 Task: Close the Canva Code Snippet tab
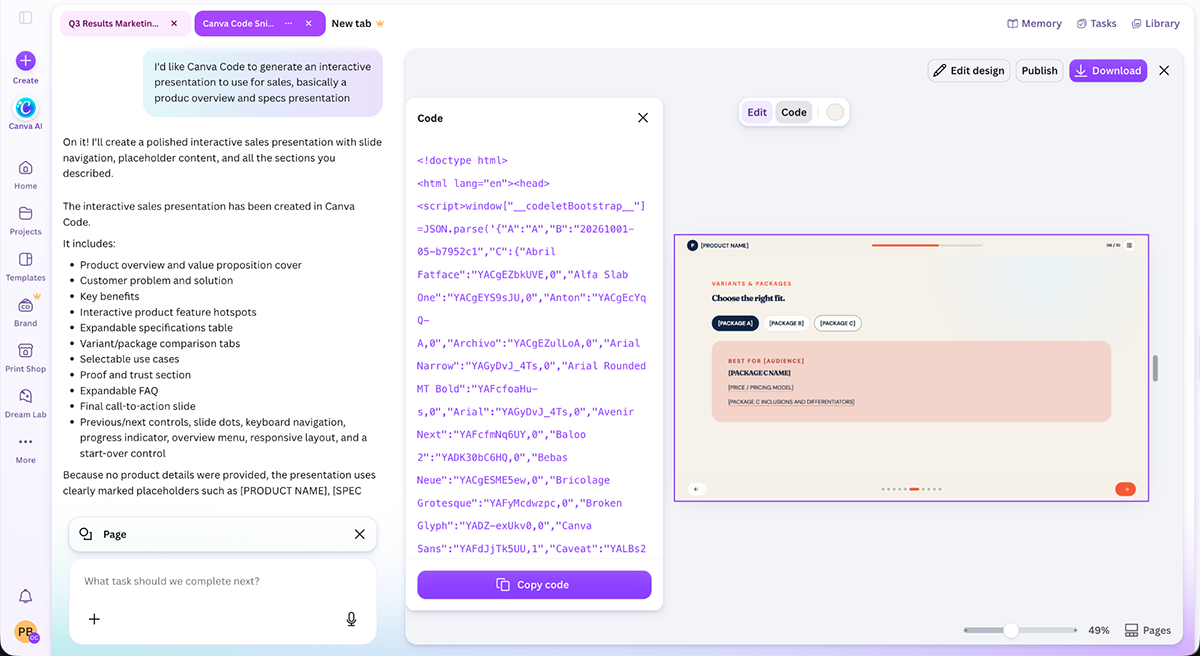(308, 23)
